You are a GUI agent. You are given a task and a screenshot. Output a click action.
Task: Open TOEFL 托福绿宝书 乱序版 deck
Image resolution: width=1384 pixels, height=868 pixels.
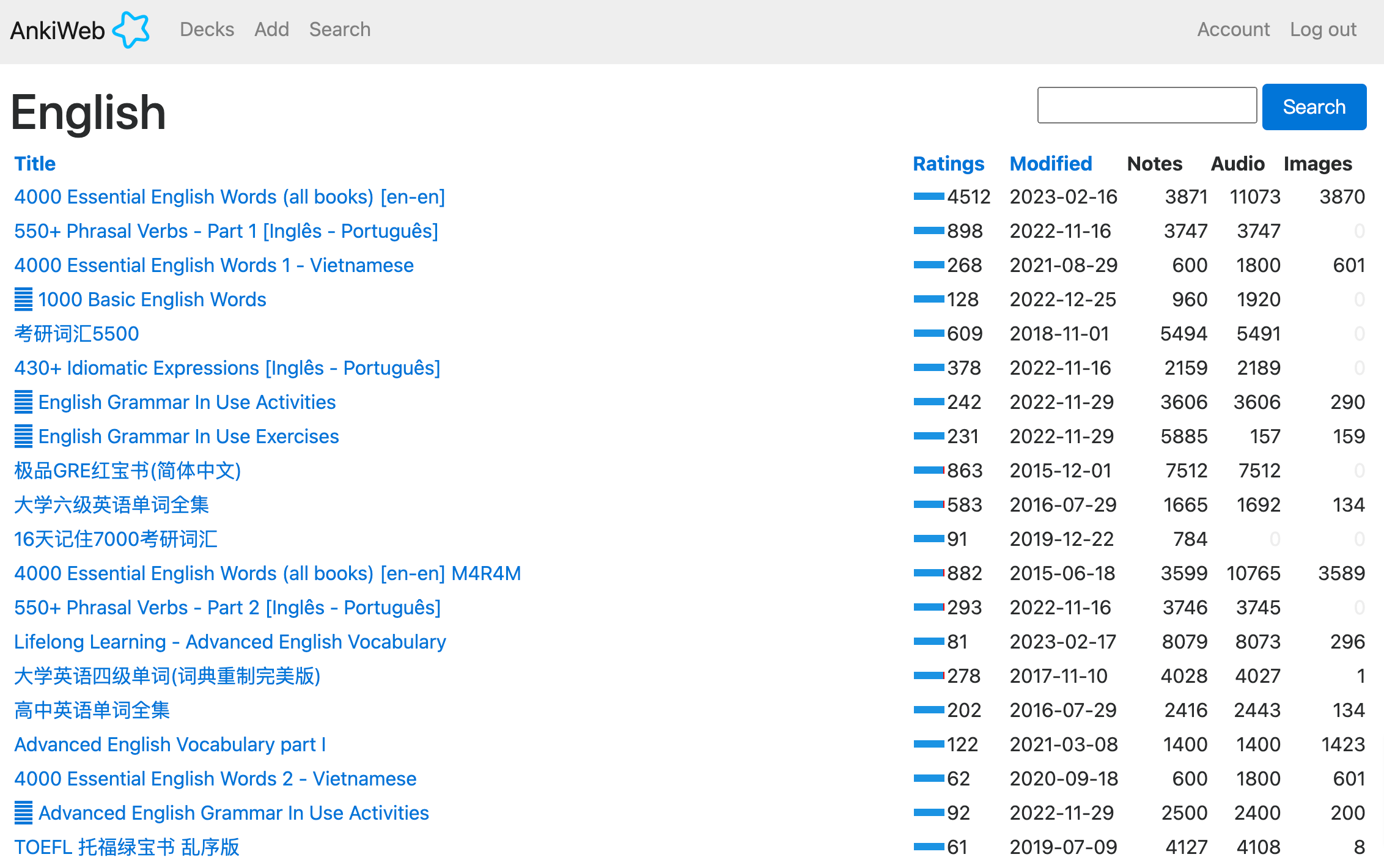[x=127, y=847]
